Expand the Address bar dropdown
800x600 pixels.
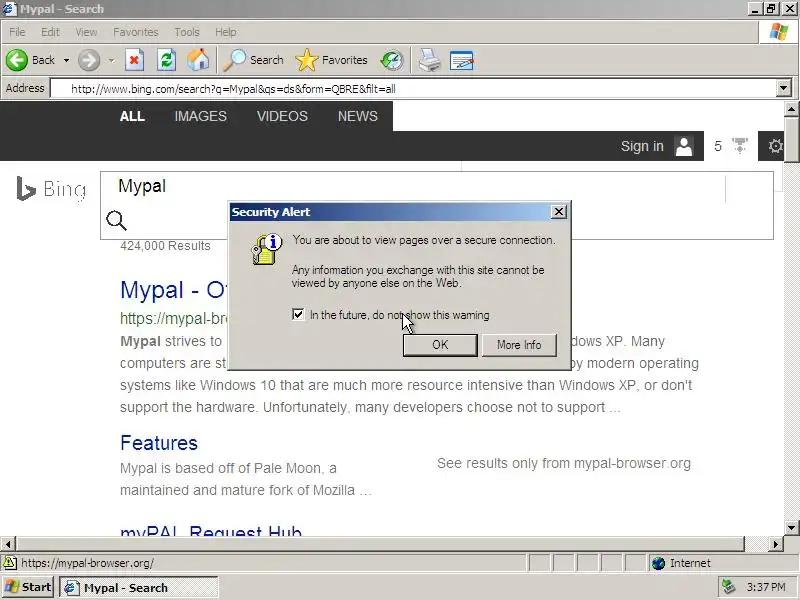coord(784,88)
